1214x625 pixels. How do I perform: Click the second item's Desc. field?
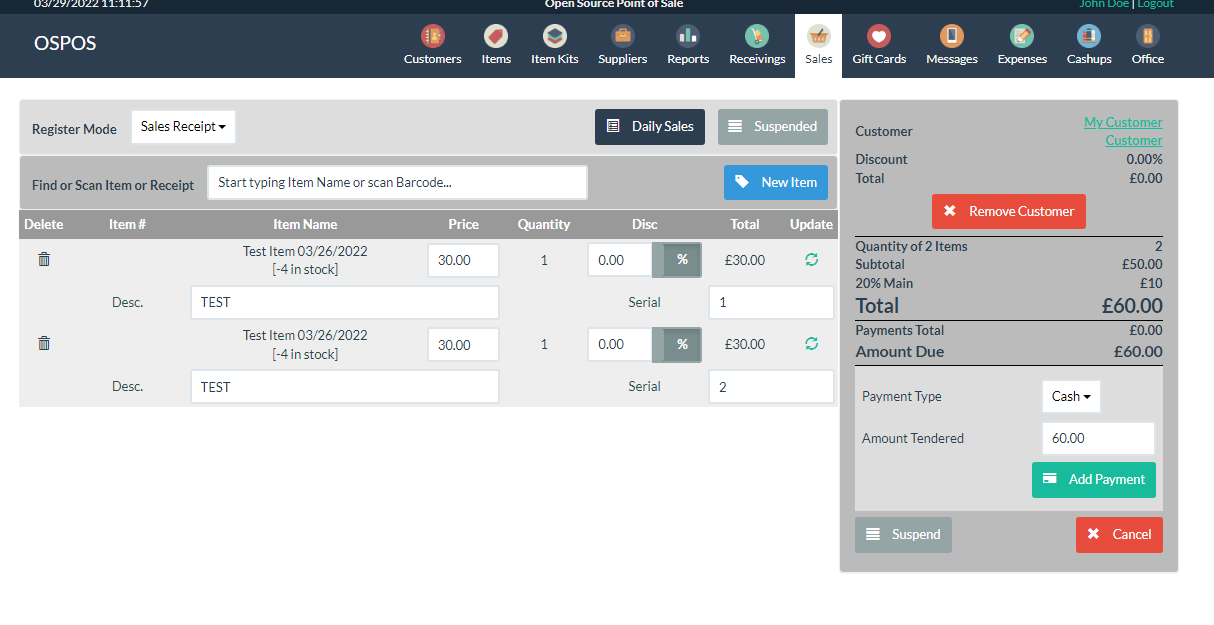click(345, 386)
